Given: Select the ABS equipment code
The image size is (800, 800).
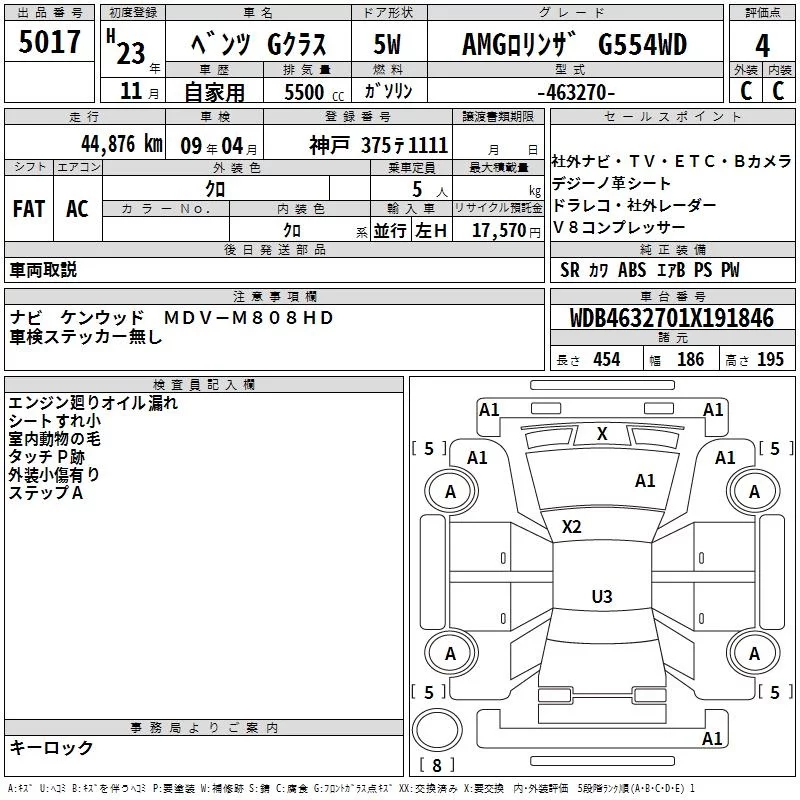Looking at the screenshot, I should click(632, 270).
